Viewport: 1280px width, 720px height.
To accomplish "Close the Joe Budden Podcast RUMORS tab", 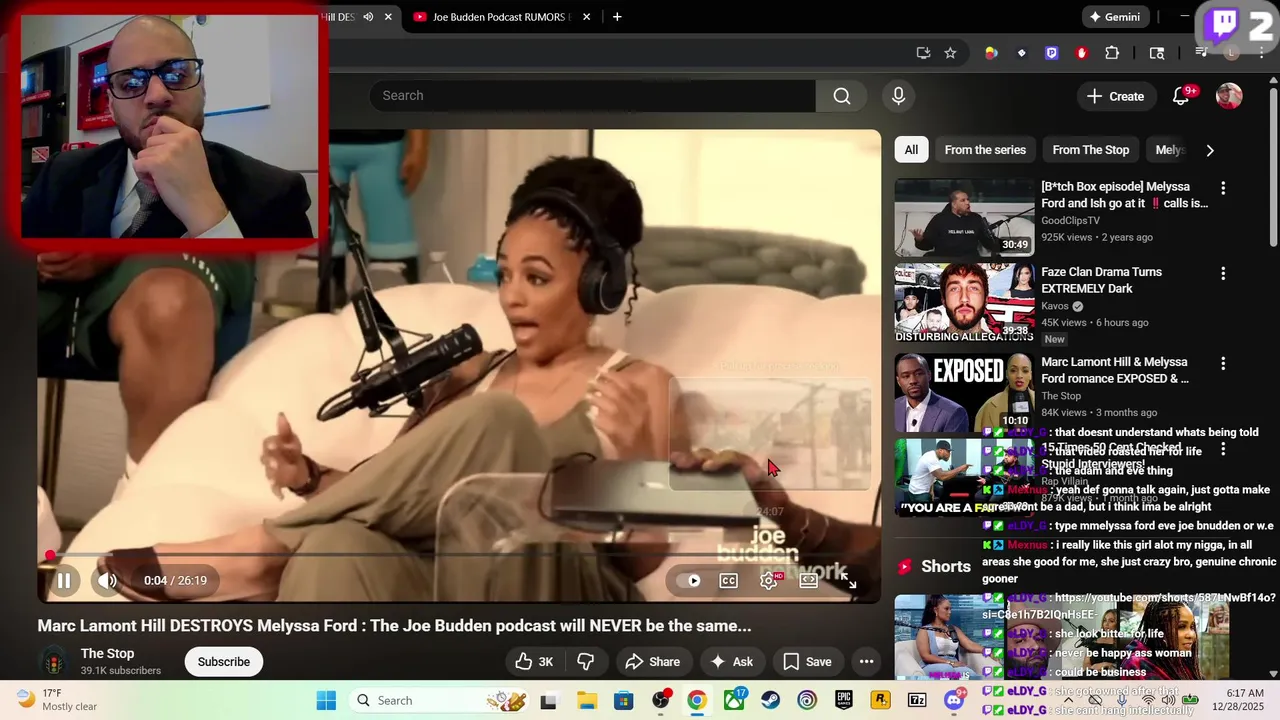I will tap(587, 17).
